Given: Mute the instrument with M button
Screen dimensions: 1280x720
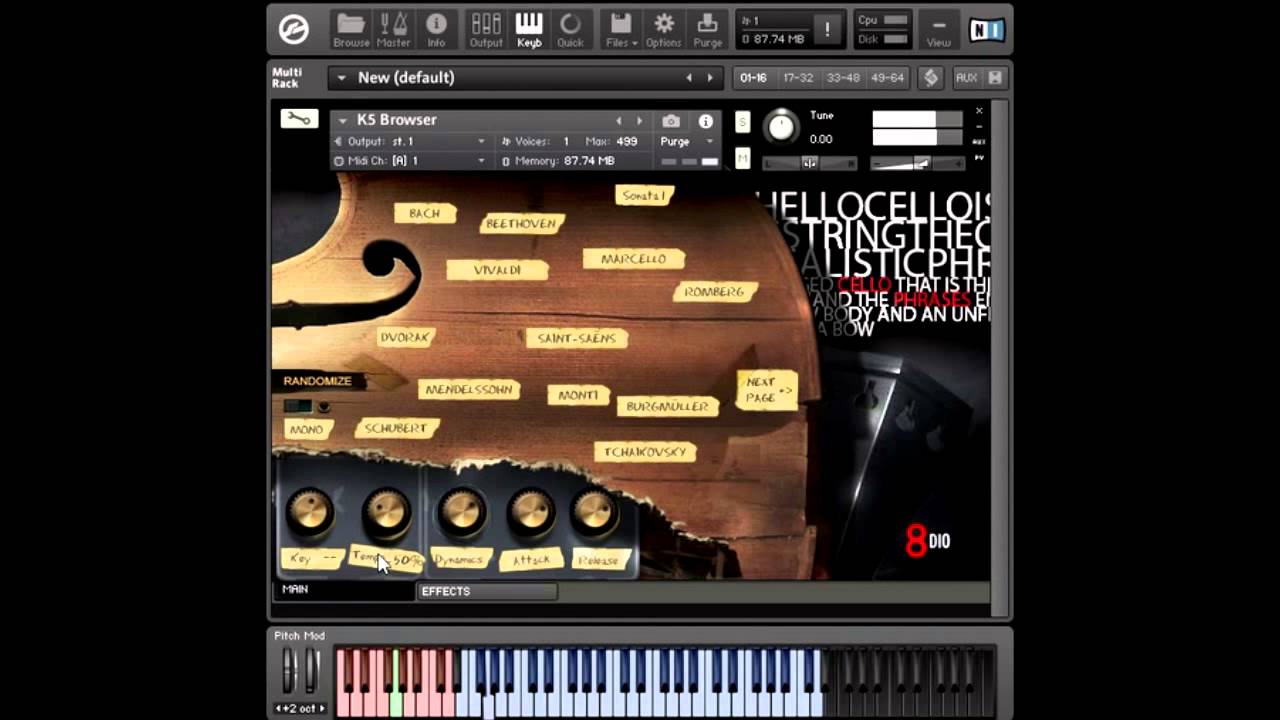Looking at the screenshot, I should tap(742, 158).
